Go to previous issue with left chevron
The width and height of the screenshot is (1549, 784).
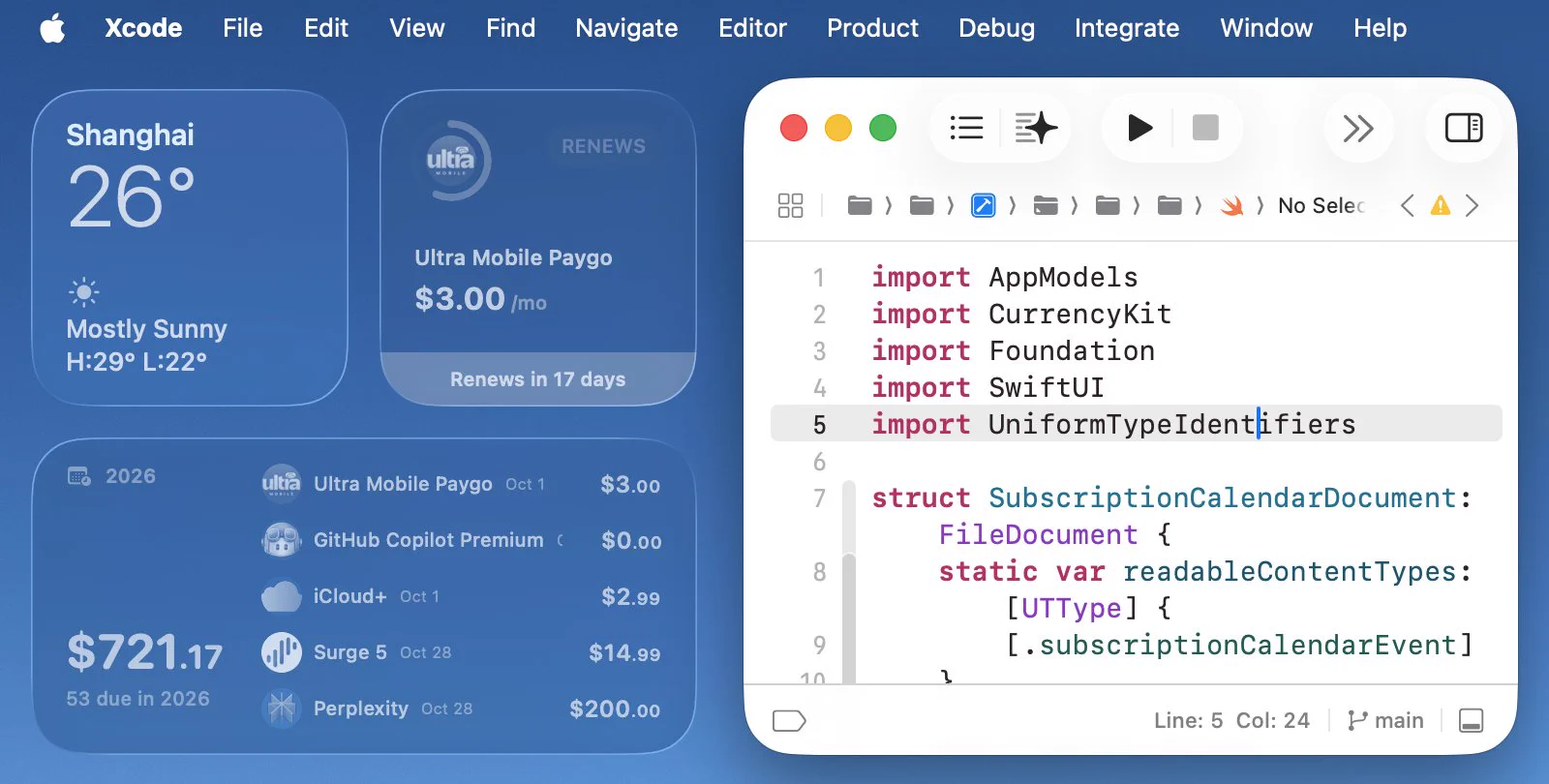point(1408,205)
